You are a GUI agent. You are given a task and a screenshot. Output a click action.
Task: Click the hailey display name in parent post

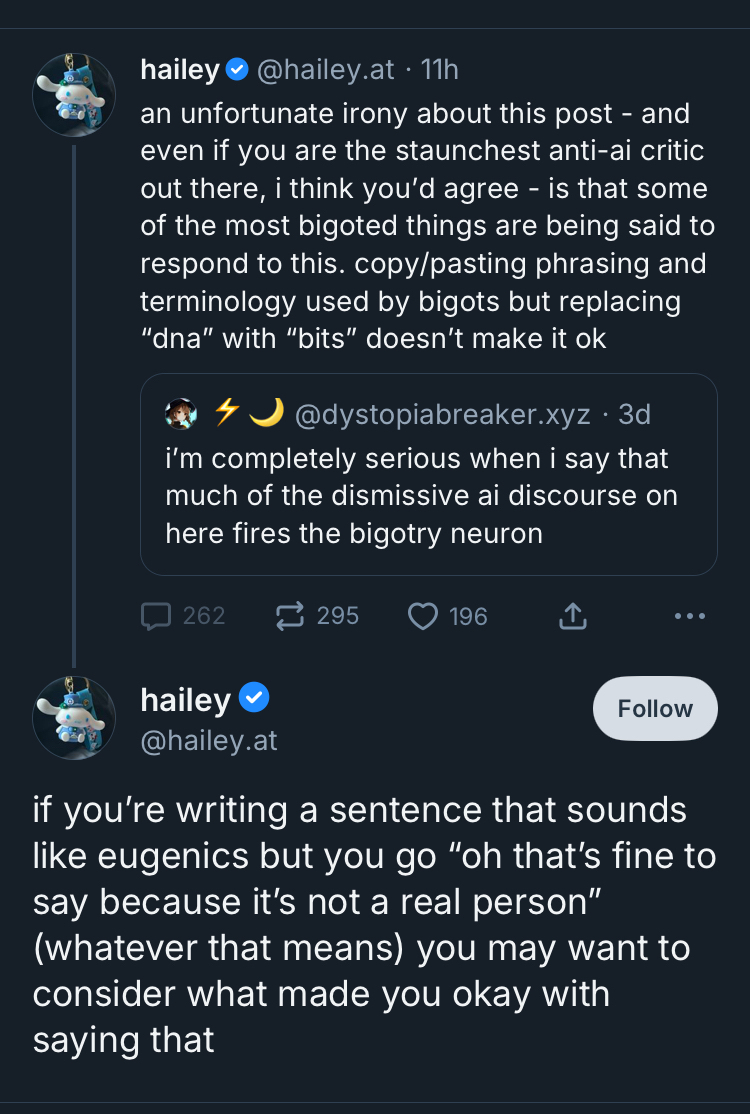[180, 70]
